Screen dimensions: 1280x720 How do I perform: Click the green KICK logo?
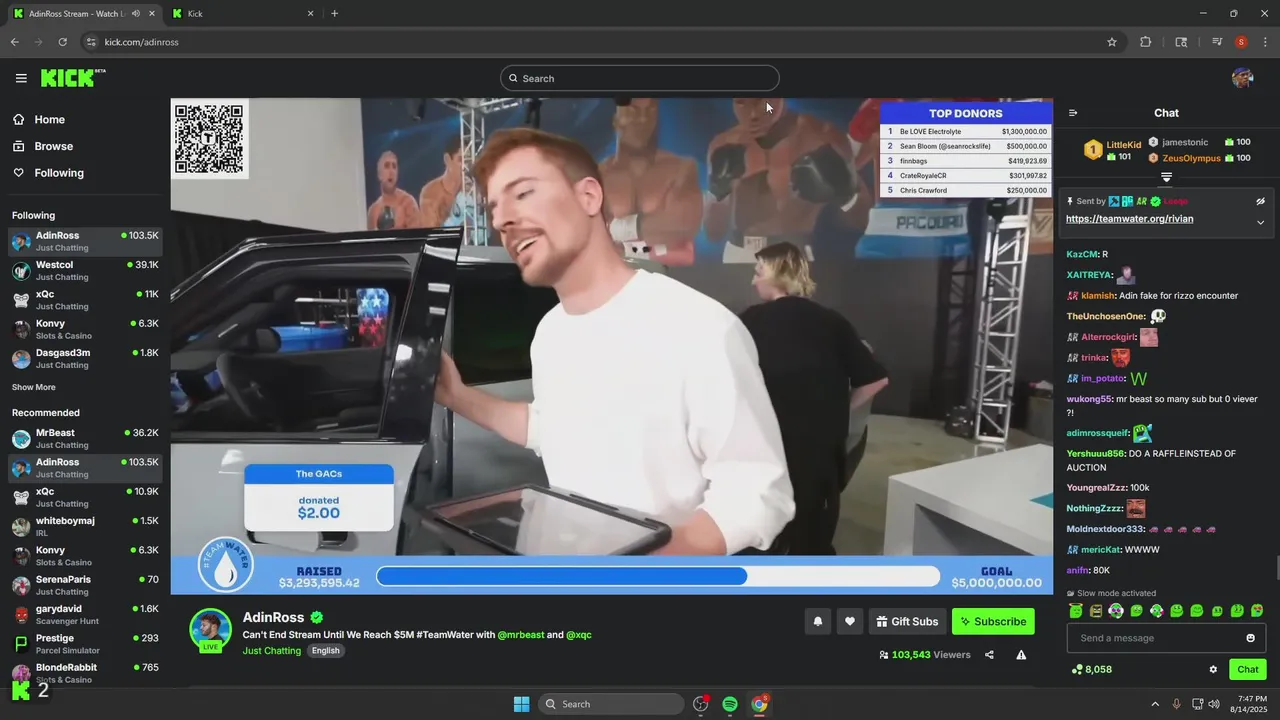pos(72,78)
